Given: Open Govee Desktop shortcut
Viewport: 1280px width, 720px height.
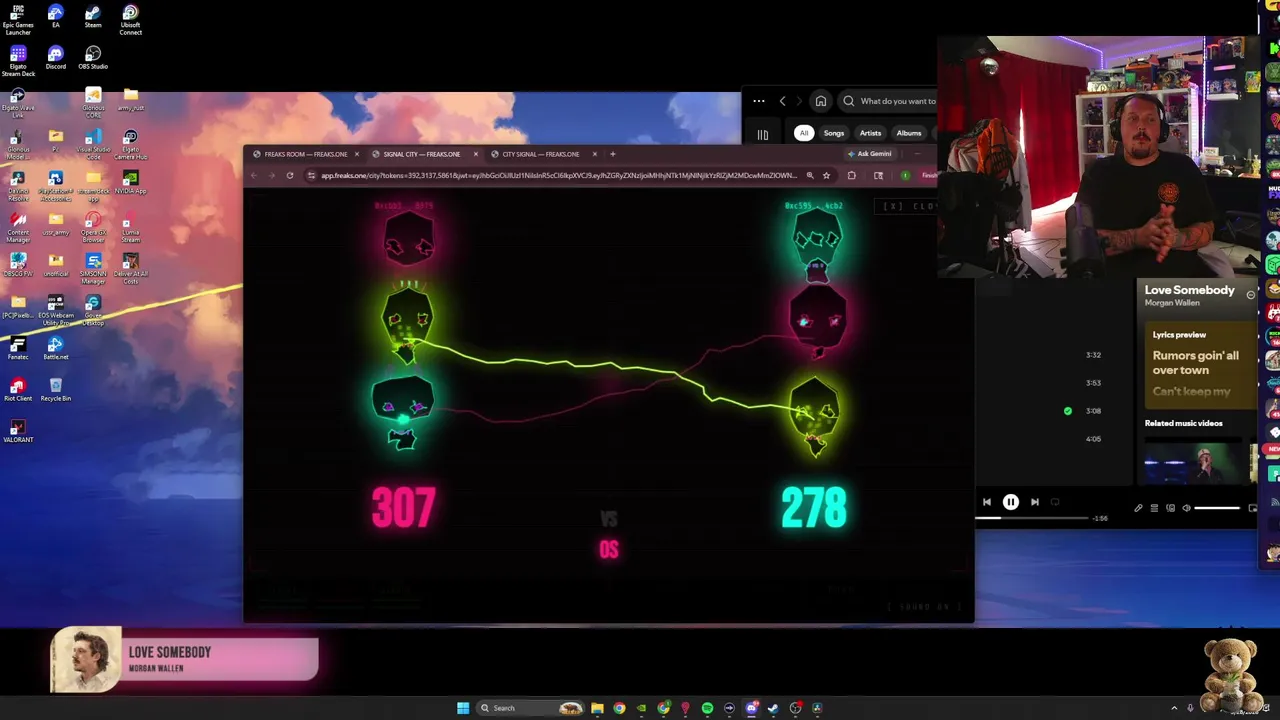Looking at the screenshot, I should click(x=93, y=311).
